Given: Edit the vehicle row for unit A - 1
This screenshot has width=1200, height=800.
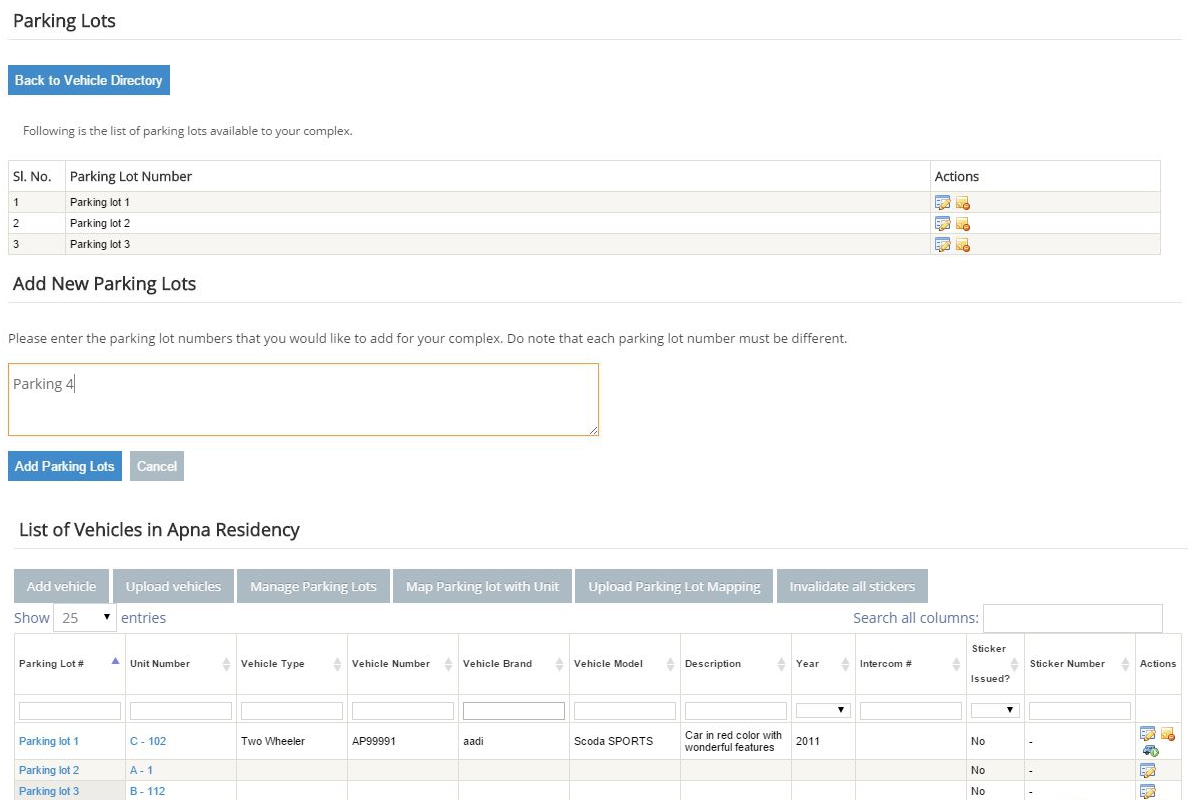Looking at the screenshot, I should [1147, 771].
